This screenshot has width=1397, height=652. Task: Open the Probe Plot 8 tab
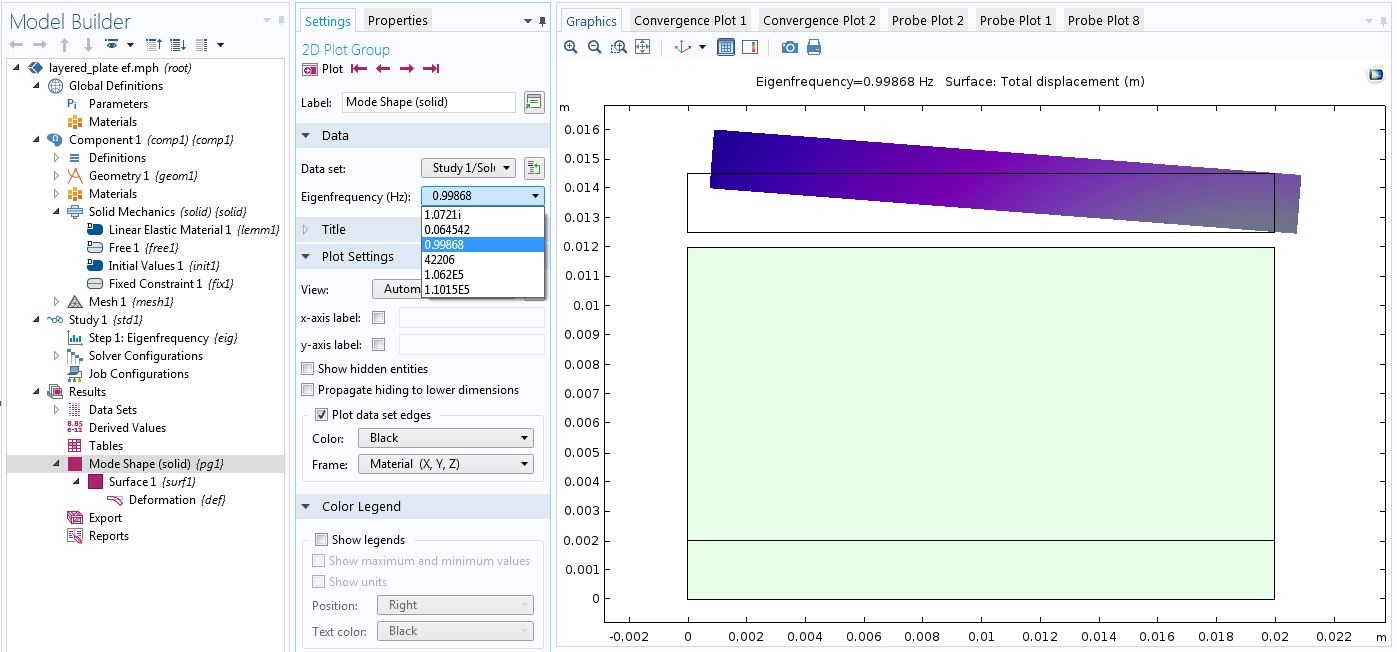(1104, 20)
